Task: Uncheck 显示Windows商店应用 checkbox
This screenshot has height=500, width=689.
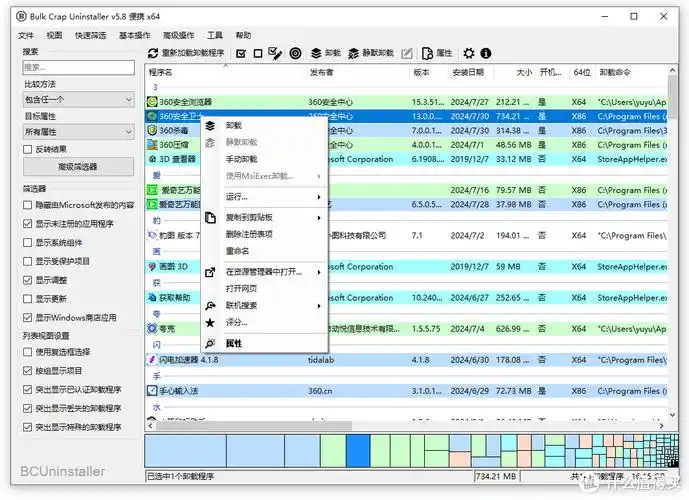Action: click(x=27, y=318)
